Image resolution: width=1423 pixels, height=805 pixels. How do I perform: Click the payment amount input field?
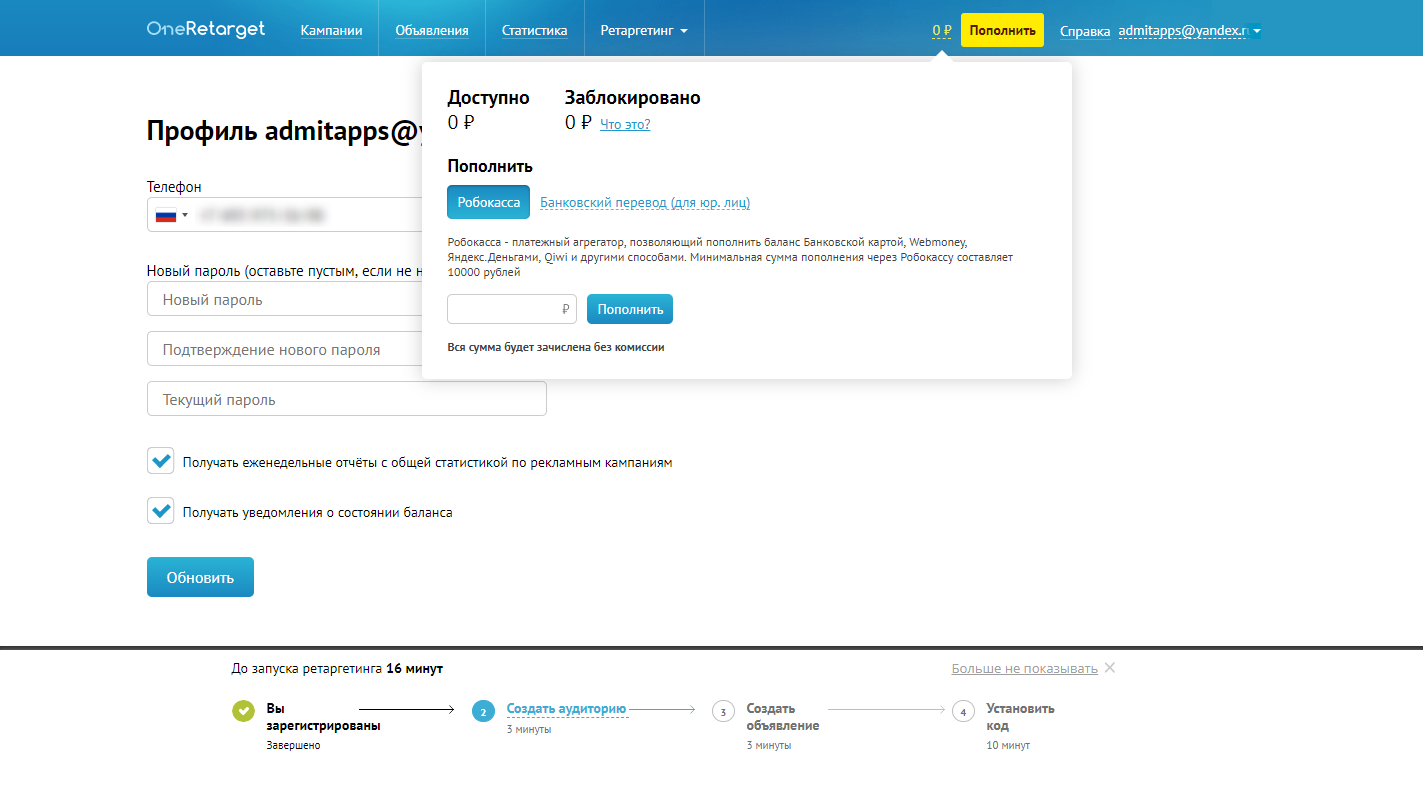(511, 309)
